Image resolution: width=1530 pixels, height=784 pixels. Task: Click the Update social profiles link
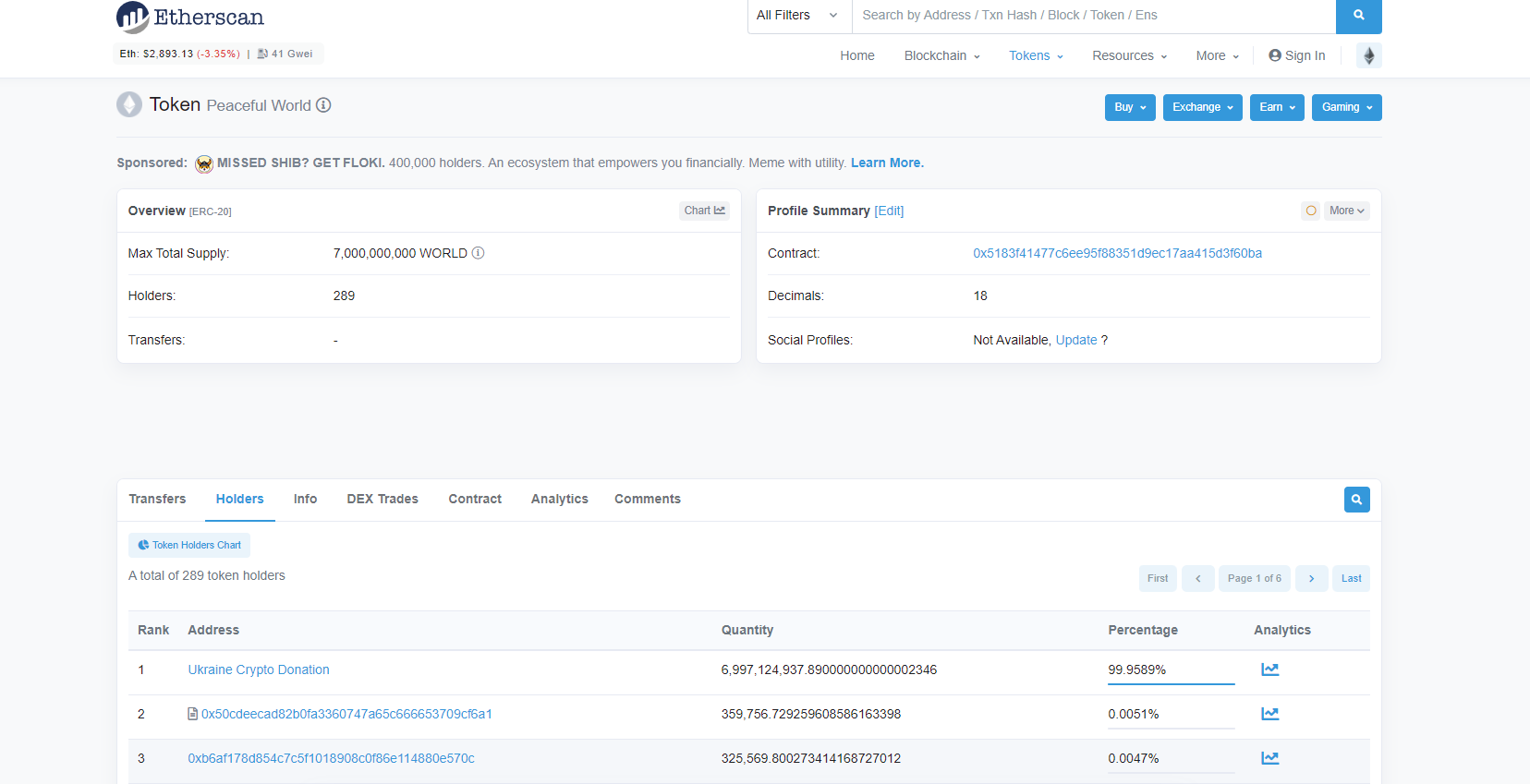click(x=1076, y=340)
